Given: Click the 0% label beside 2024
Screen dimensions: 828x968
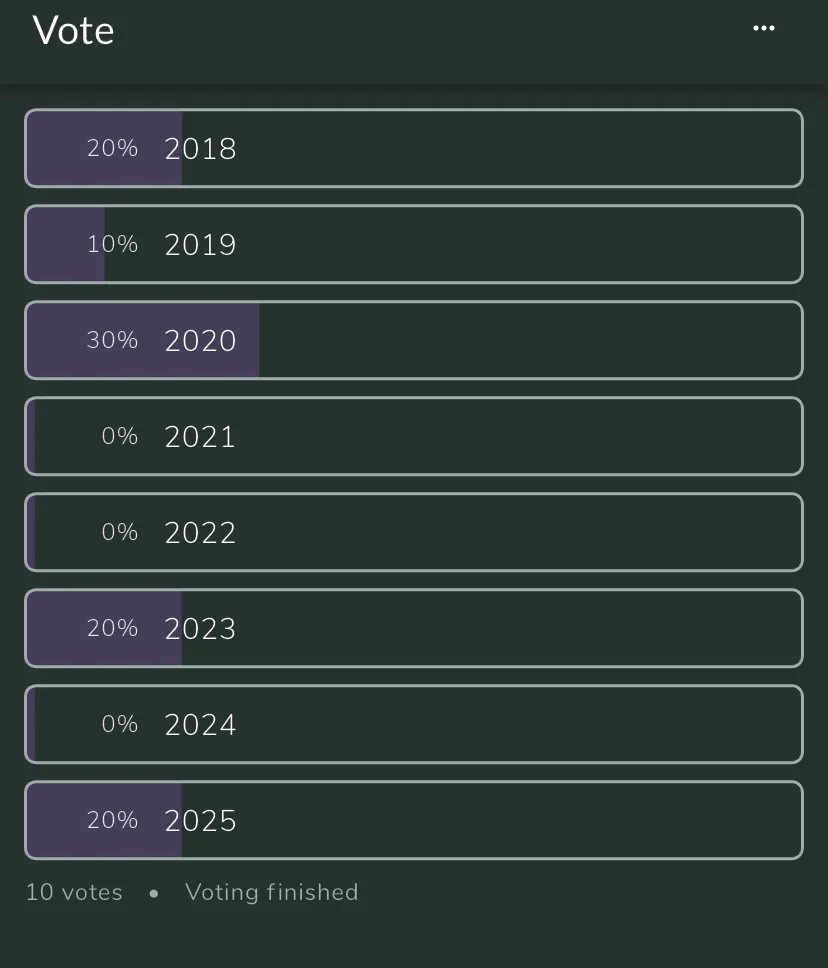Looking at the screenshot, I should pos(120,724).
